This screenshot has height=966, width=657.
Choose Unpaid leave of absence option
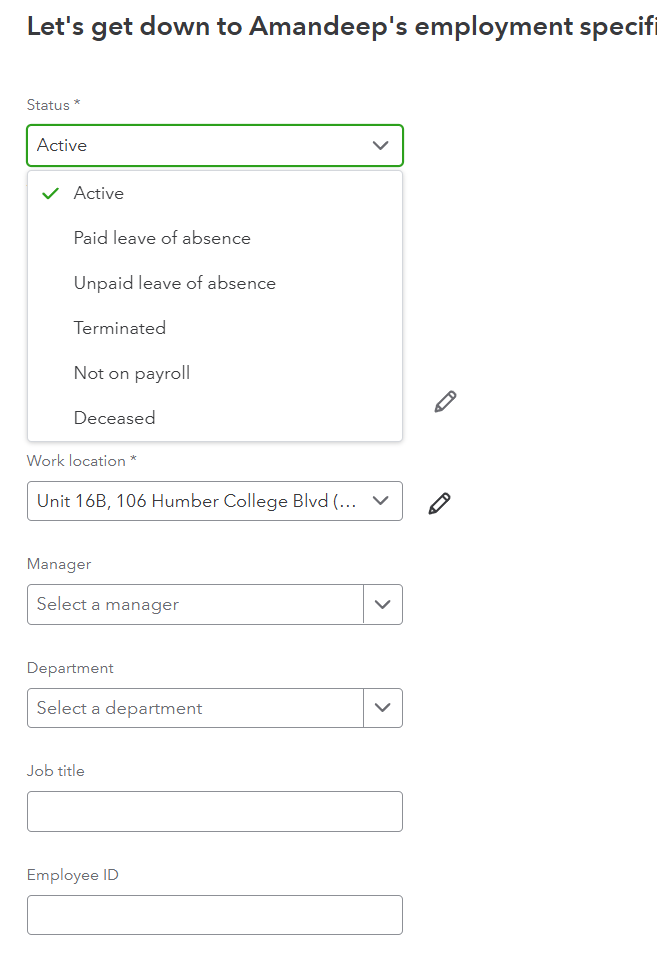tap(174, 284)
